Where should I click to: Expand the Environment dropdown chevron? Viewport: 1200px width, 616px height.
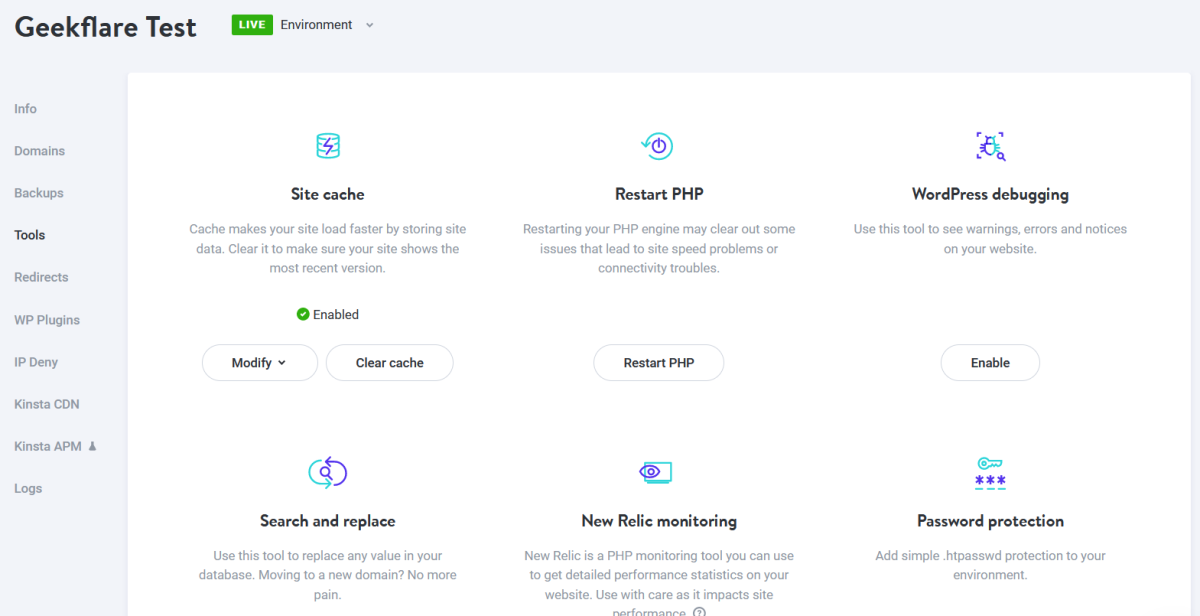(369, 25)
